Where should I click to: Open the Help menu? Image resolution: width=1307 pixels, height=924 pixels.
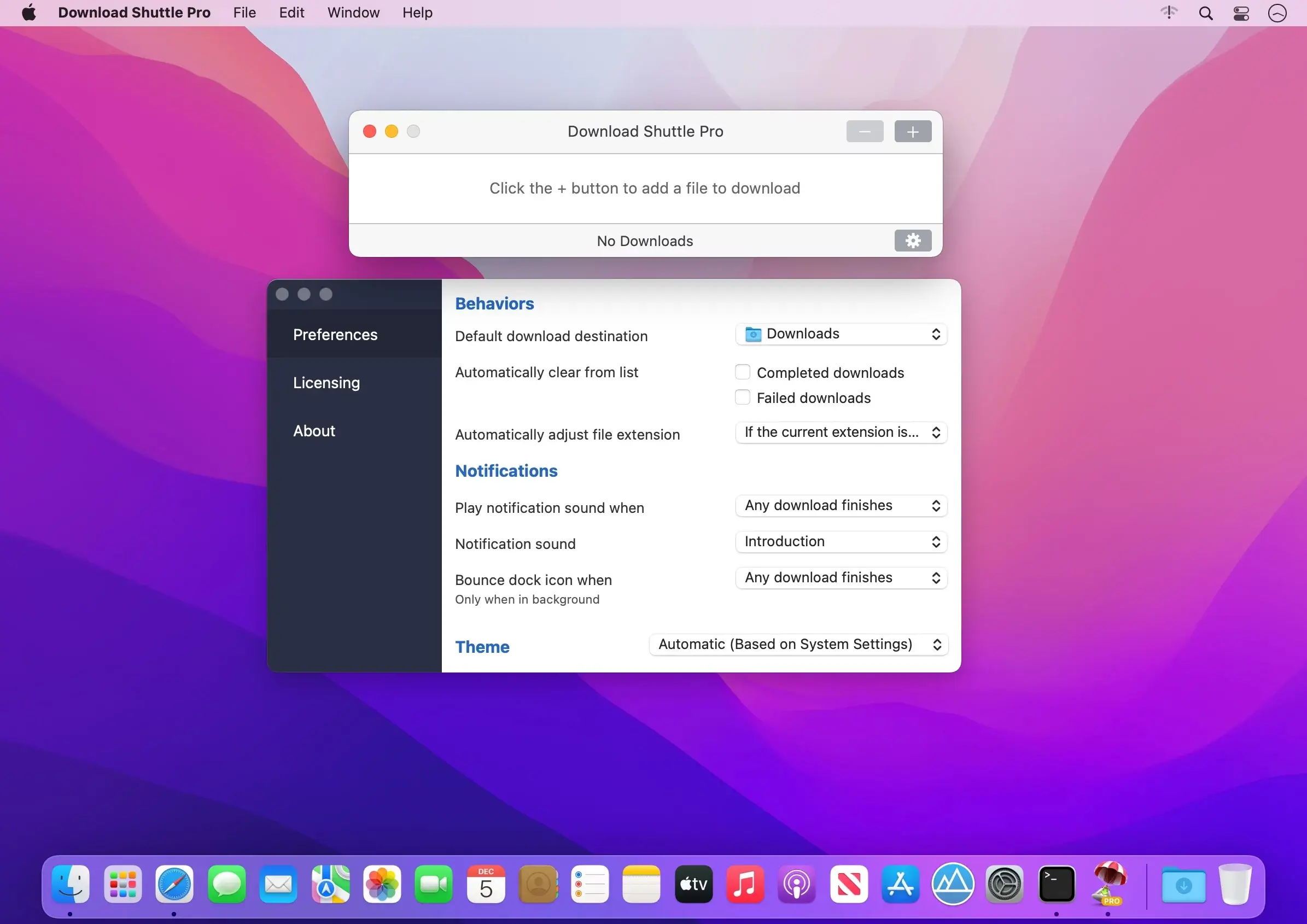[x=417, y=13]
